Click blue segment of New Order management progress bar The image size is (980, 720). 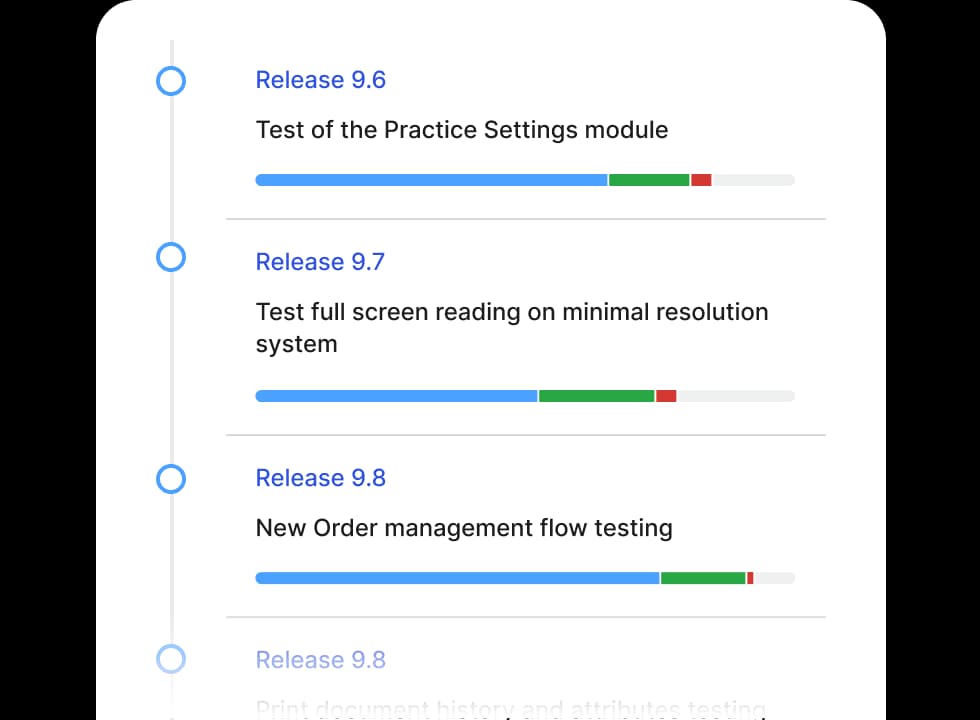pyautogui.click(x=457, y=578)
